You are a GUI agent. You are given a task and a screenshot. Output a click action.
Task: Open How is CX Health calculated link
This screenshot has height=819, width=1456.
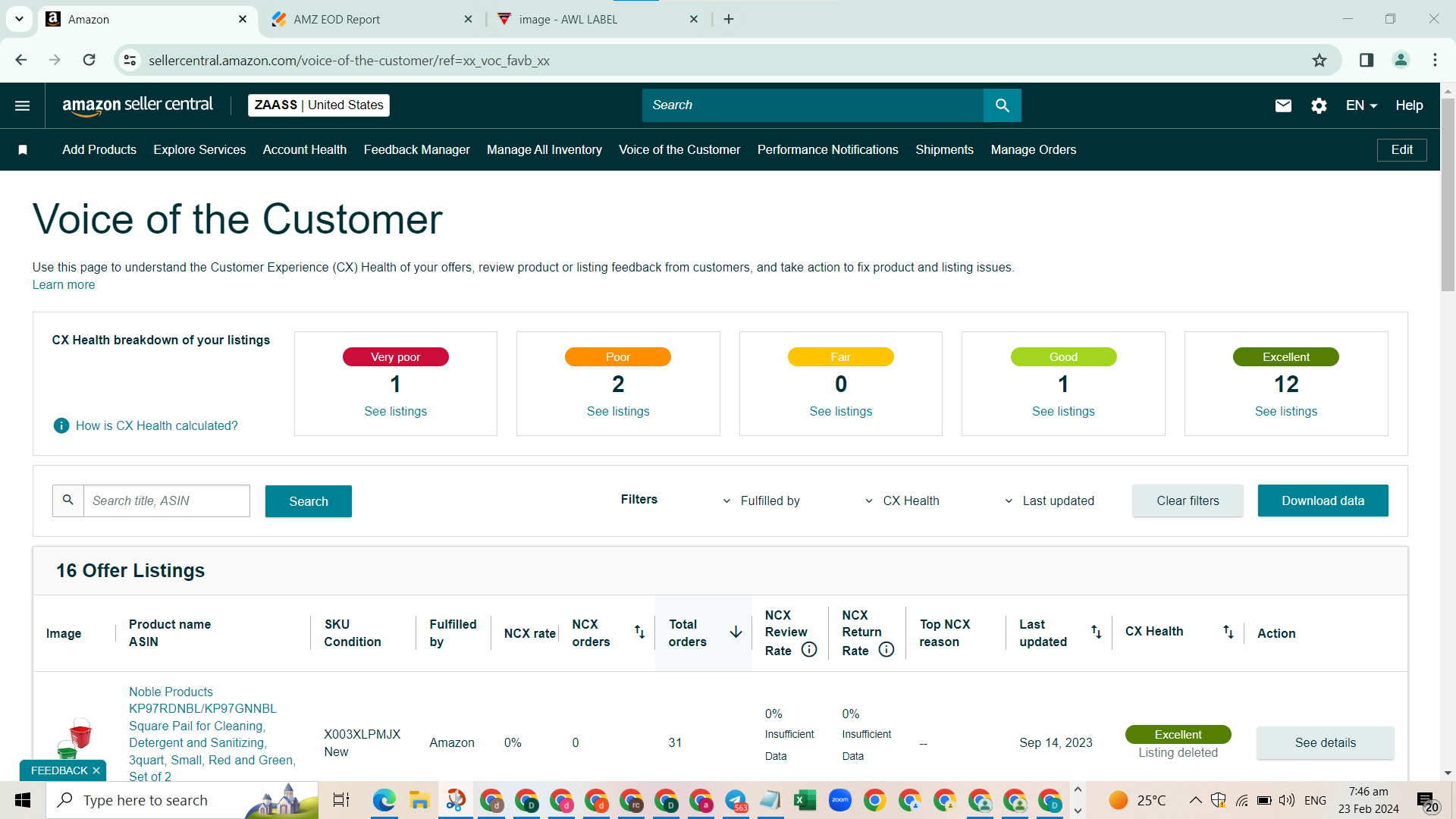156,426
